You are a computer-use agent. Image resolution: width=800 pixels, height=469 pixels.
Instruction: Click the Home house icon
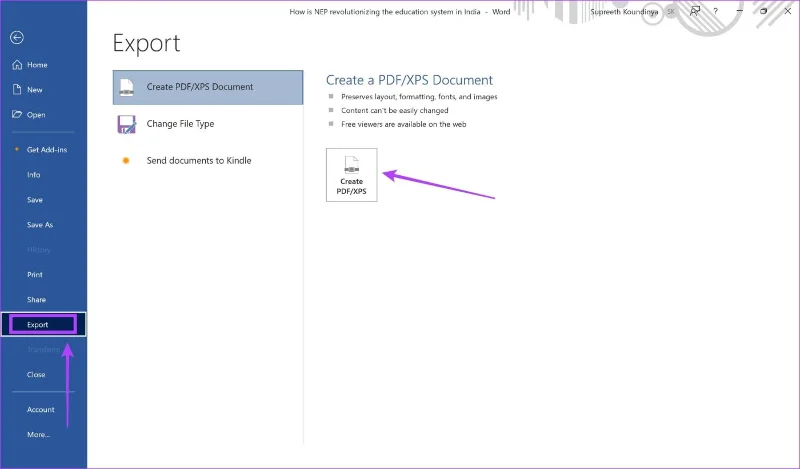[x=17, y=65]
